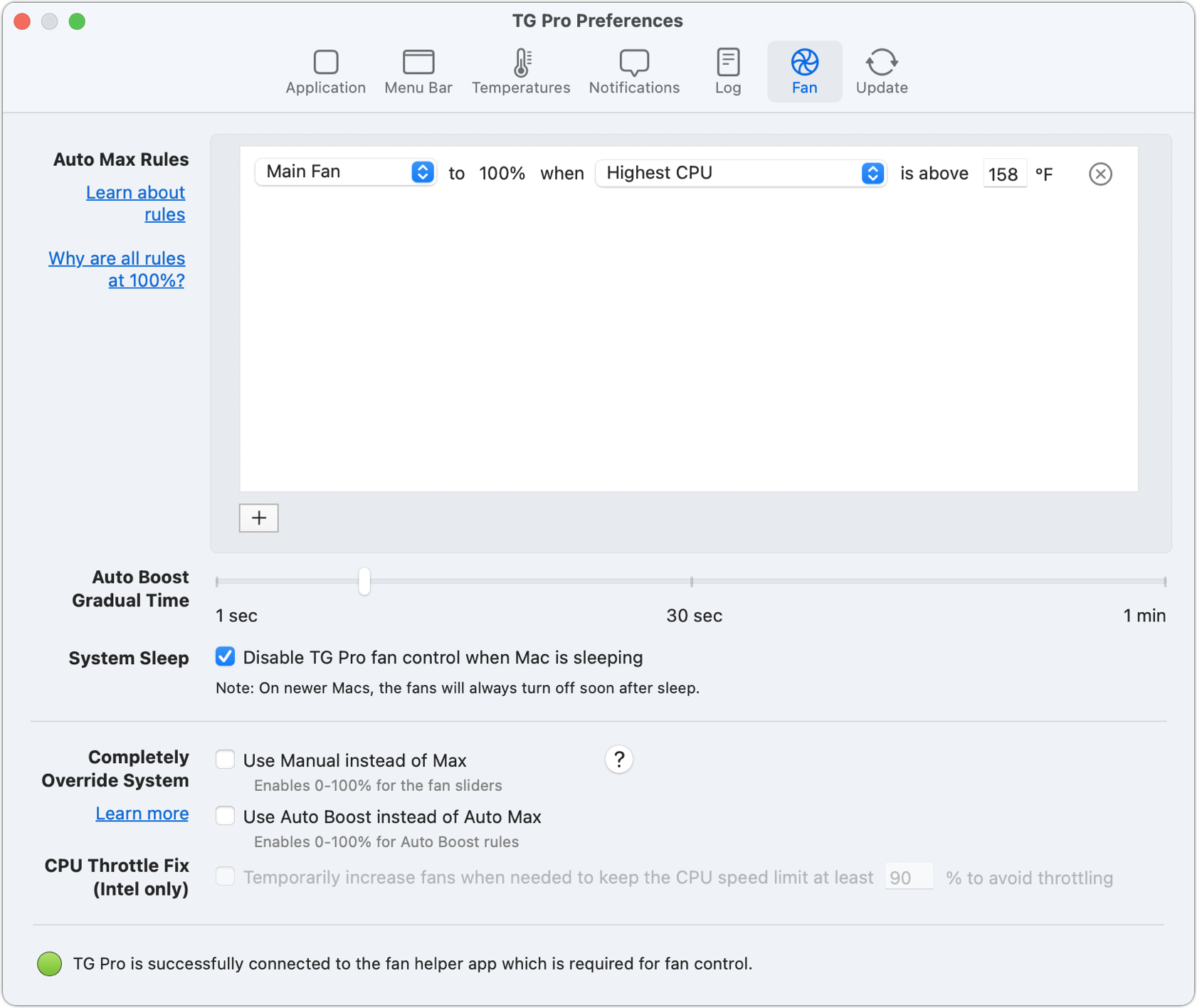
Task: Open the Application preferences icon
Action: tap(325, 70)
